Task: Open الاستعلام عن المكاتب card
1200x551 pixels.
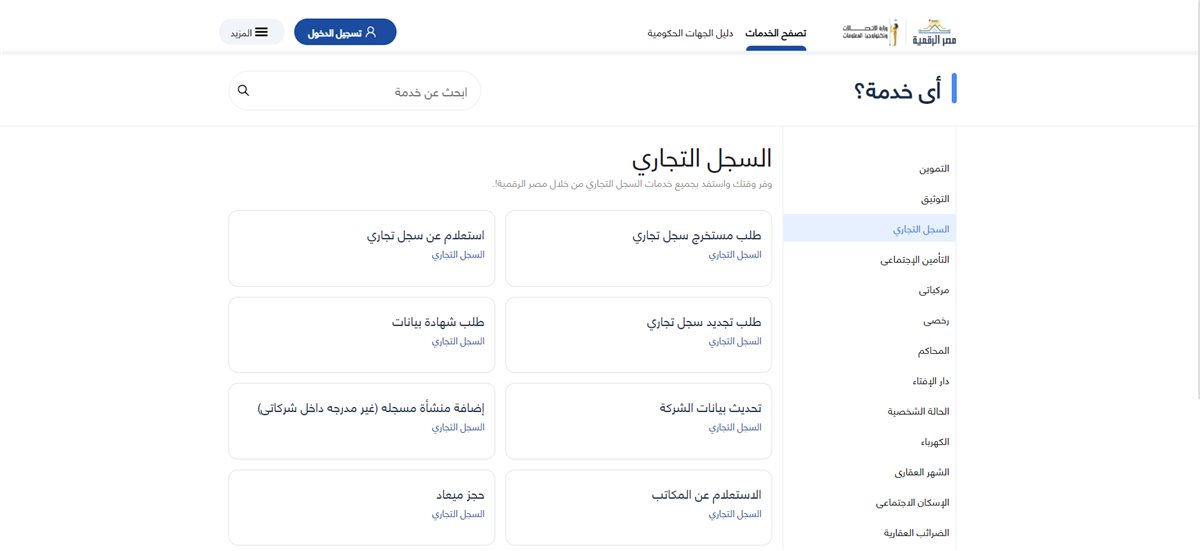Action: click(639, 507)
